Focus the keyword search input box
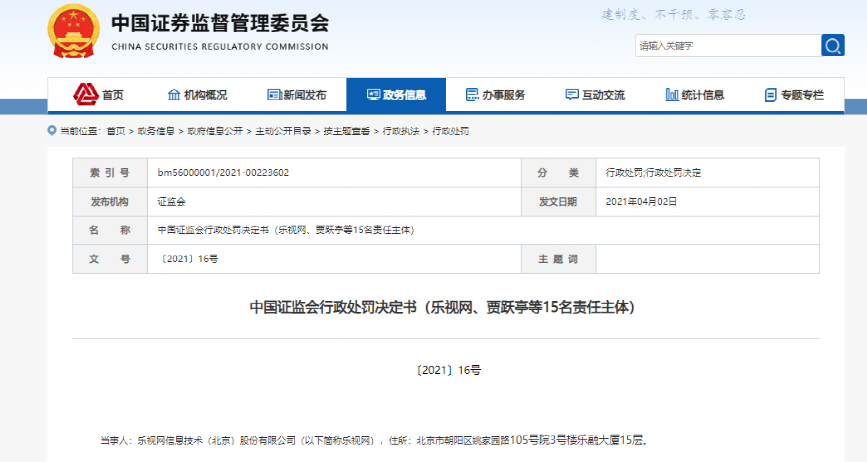This screenshot has width=867, height=462. pos(726,46)
